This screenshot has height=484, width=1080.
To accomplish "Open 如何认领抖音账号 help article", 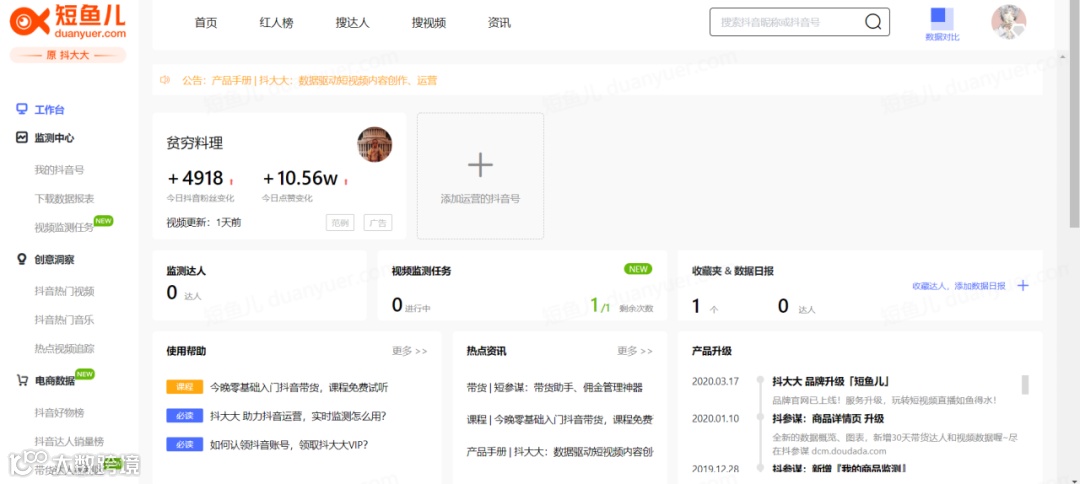I will [289, 445].
